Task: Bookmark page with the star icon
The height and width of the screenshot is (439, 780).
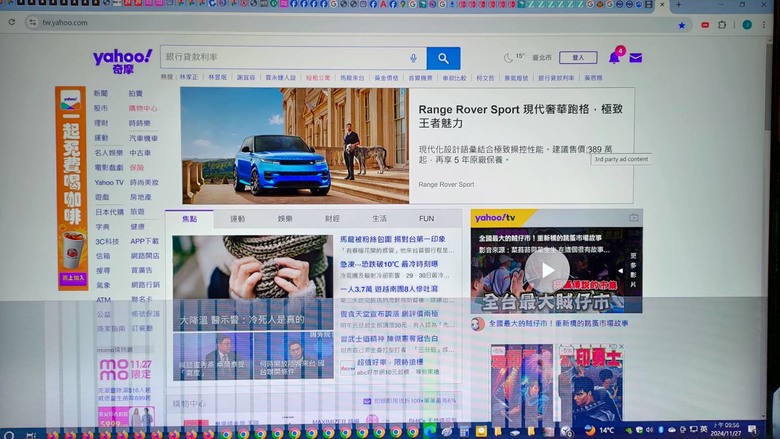Action: 682,25
